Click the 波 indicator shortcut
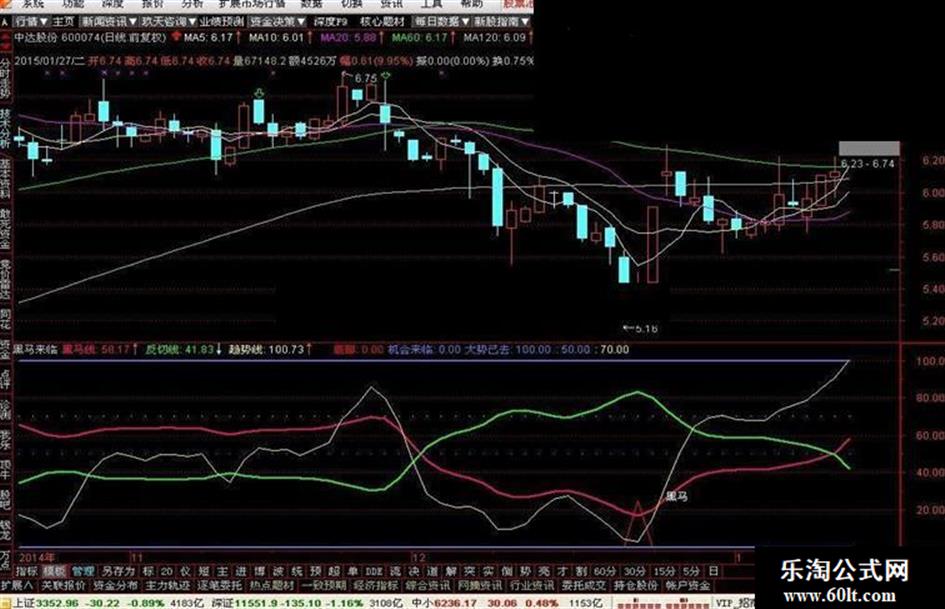 point(278,571)
